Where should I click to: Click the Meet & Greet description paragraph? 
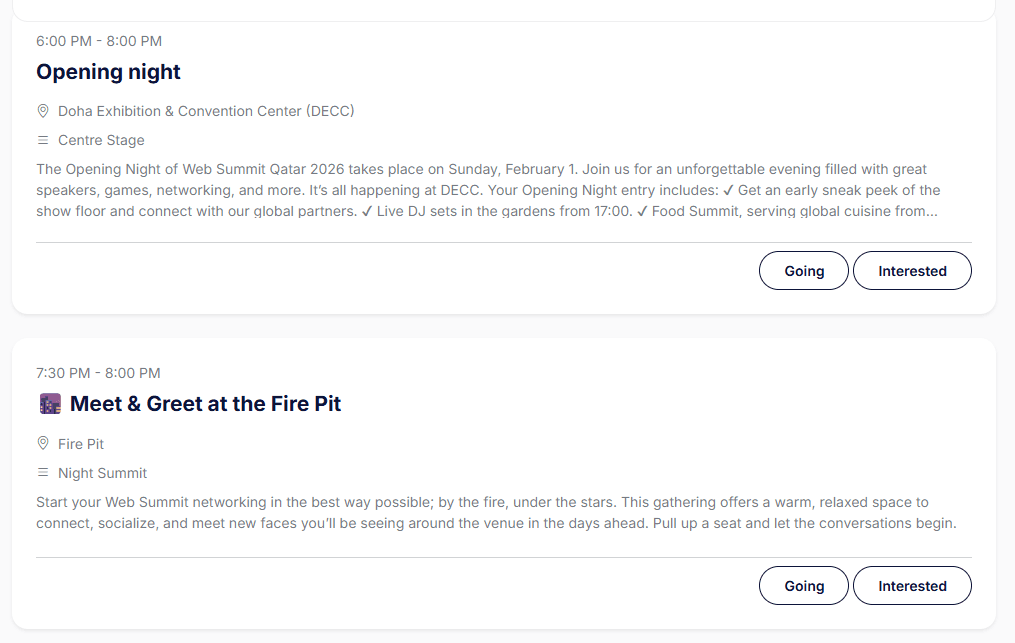[x=496, y=512]
